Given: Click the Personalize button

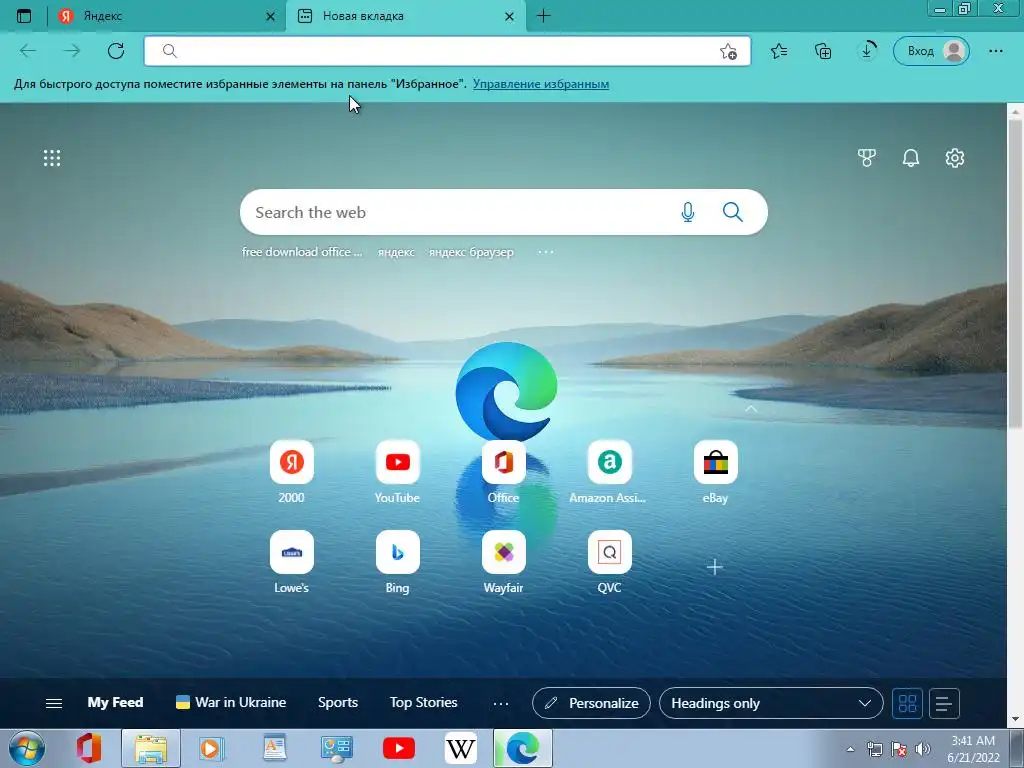Looking at the screenshot, I should click(591, 703).
